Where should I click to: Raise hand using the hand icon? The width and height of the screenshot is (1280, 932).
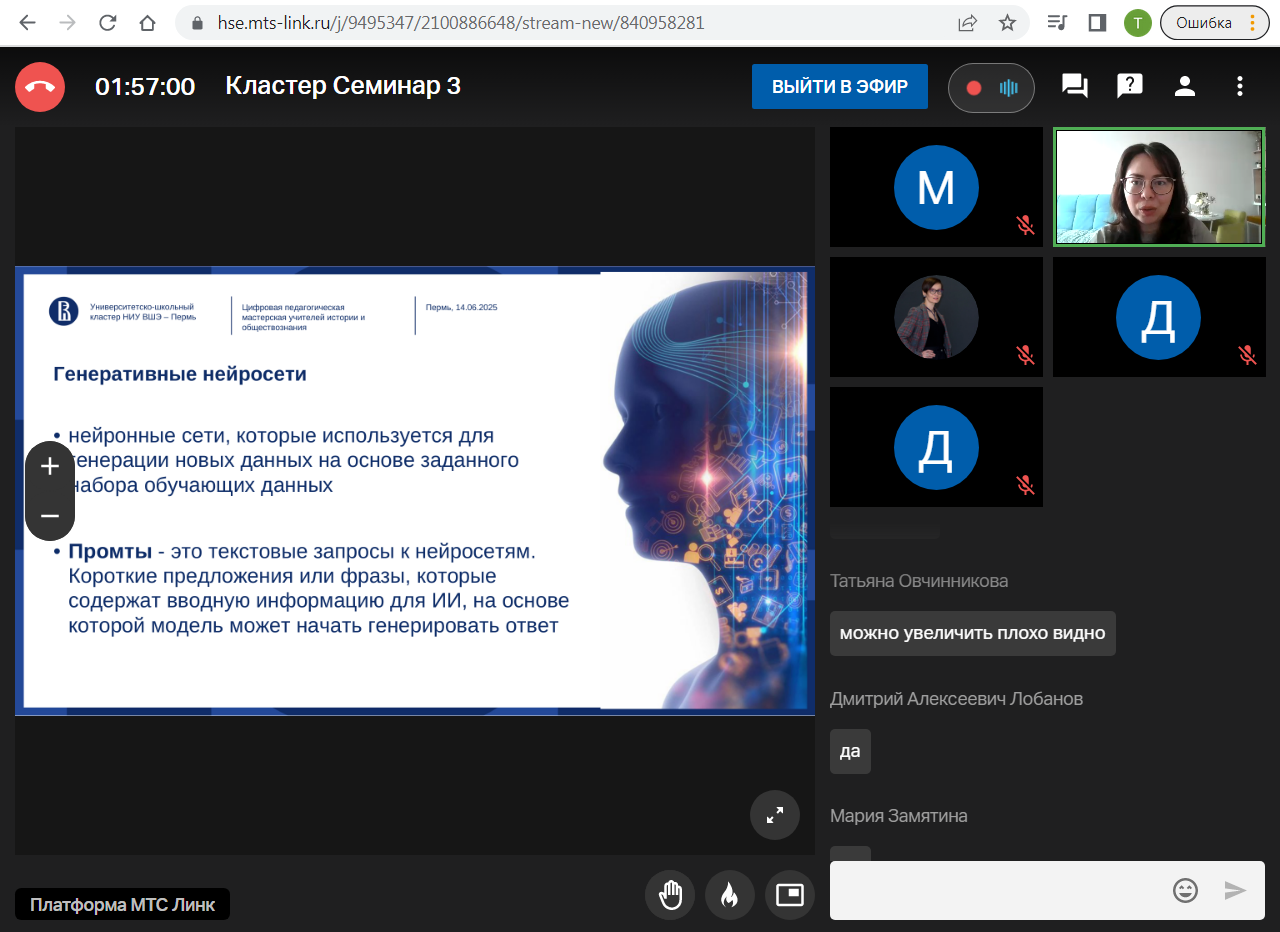[x=670, y=894]
